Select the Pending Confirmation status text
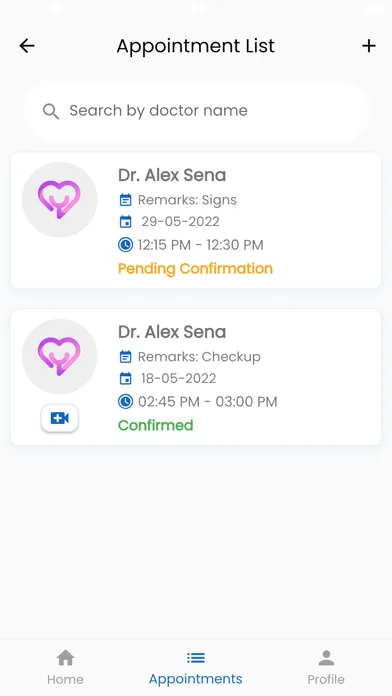The image size is (392, 696). tap(195, 269)
